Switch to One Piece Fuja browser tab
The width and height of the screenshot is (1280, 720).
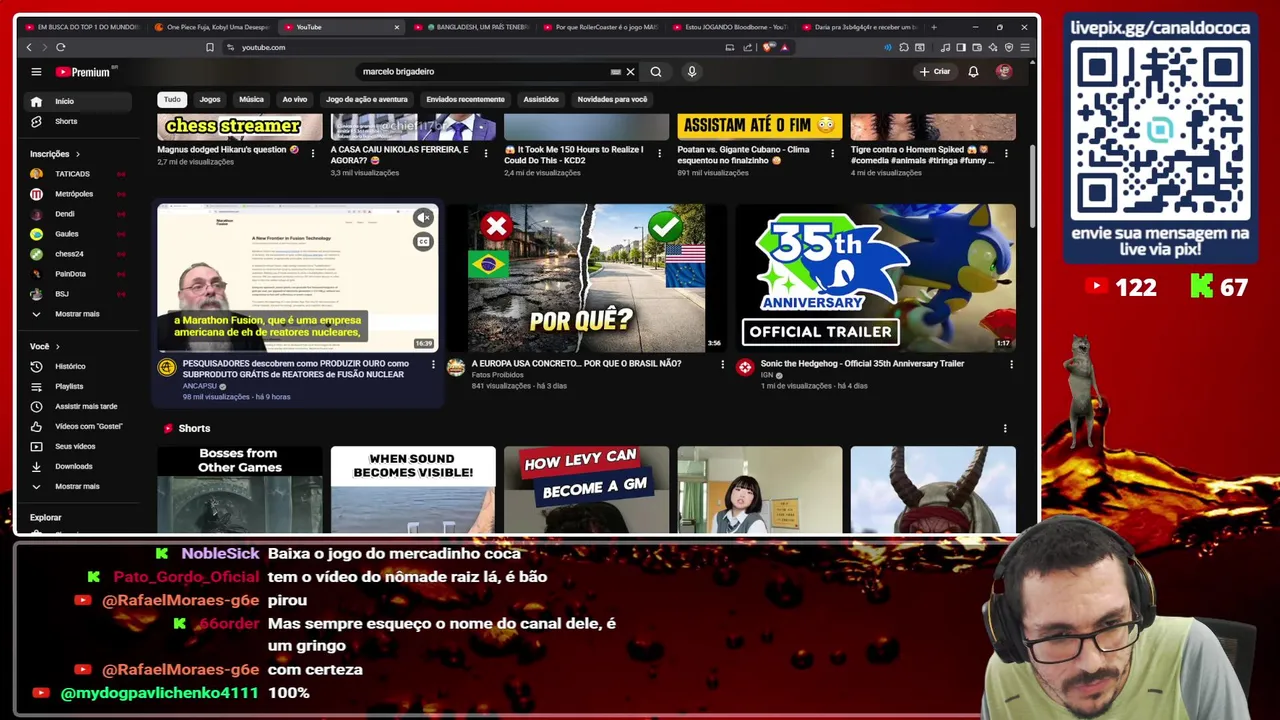(211, 27)
